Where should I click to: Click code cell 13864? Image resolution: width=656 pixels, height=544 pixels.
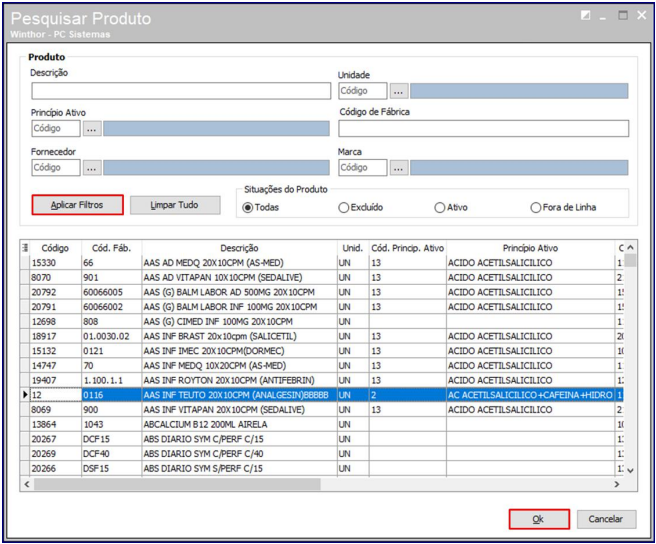click(56, 424)
